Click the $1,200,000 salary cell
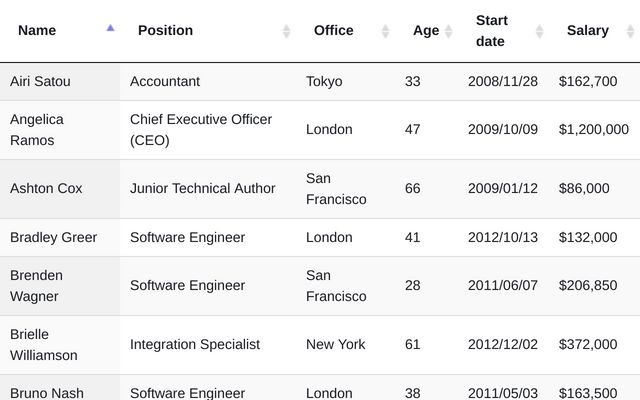 [594, 129]
